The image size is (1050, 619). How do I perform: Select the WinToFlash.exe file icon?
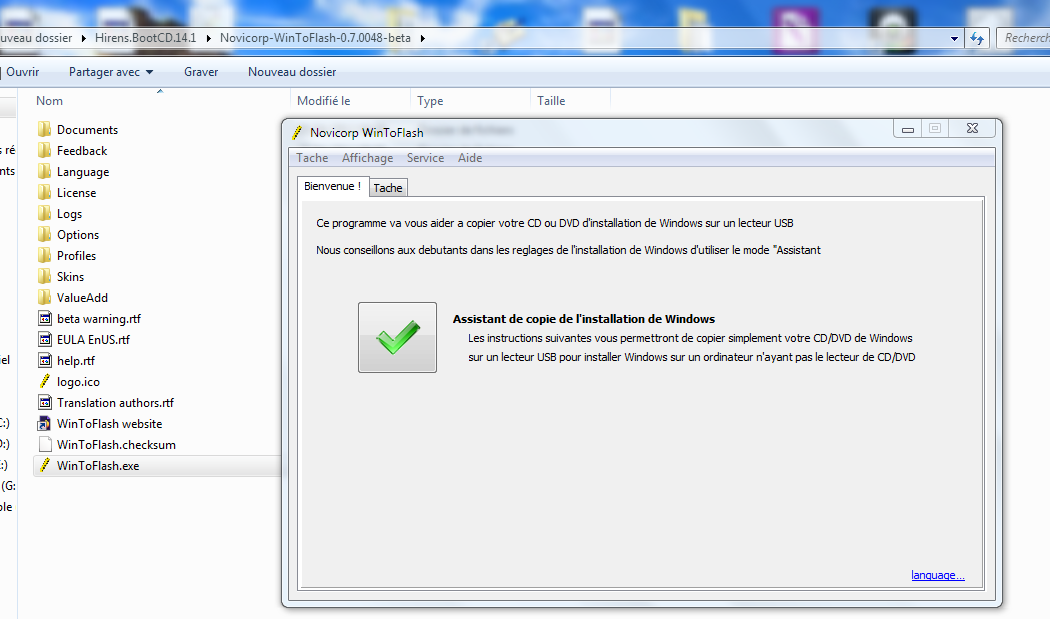[x=44, y=466]
